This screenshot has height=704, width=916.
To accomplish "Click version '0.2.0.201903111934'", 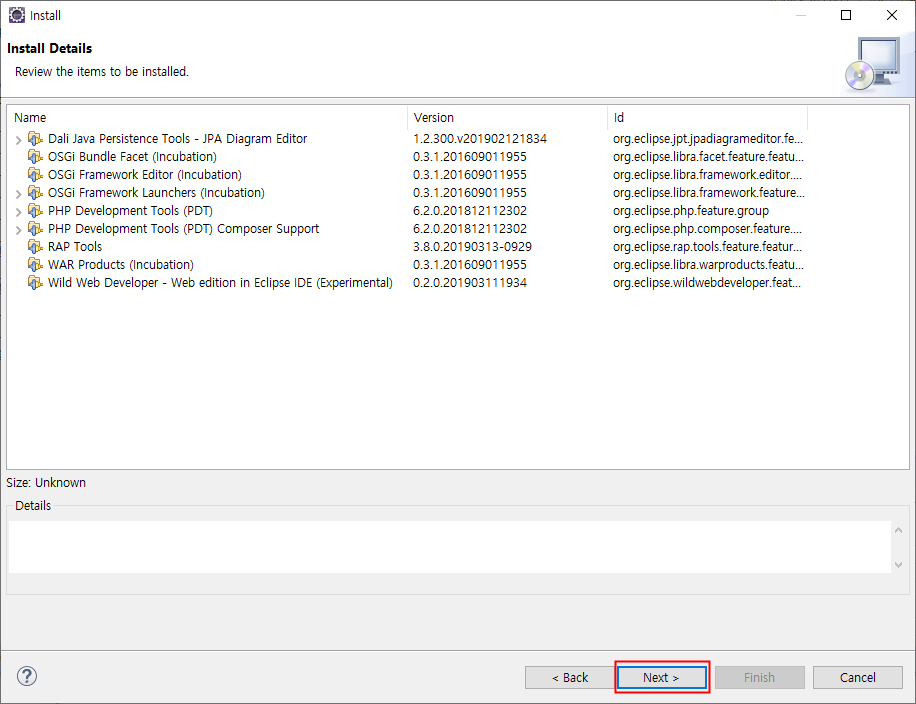I will 470,283.
